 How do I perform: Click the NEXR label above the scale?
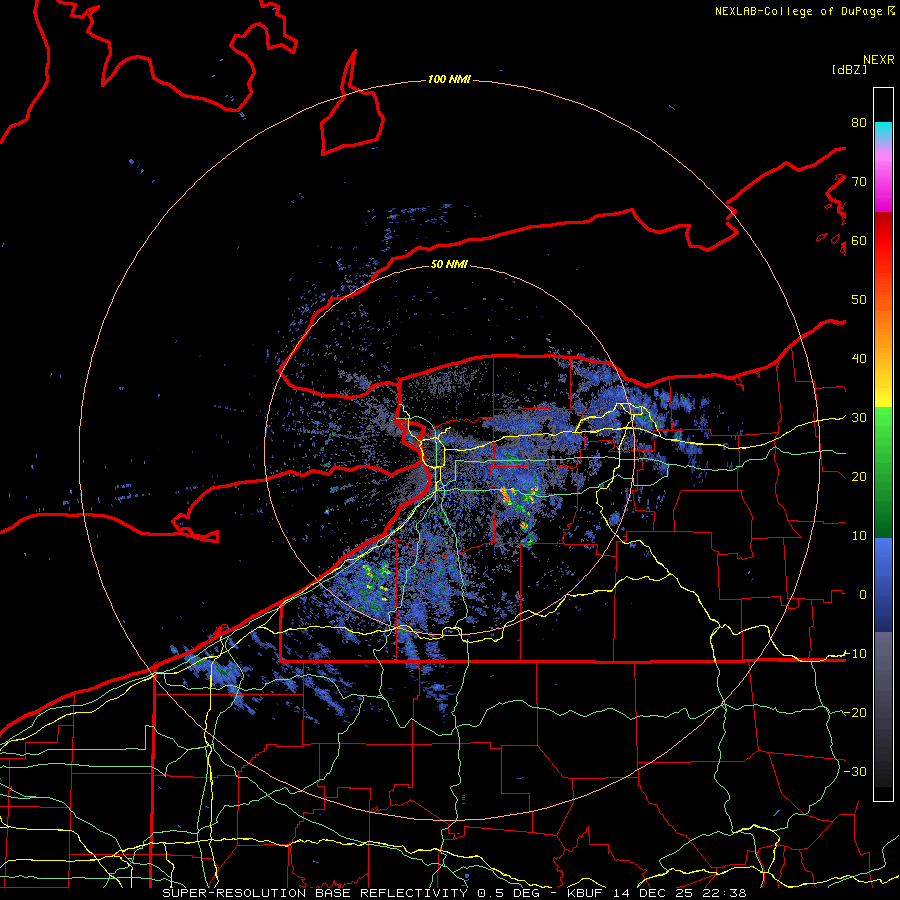[x=879, y=60]
